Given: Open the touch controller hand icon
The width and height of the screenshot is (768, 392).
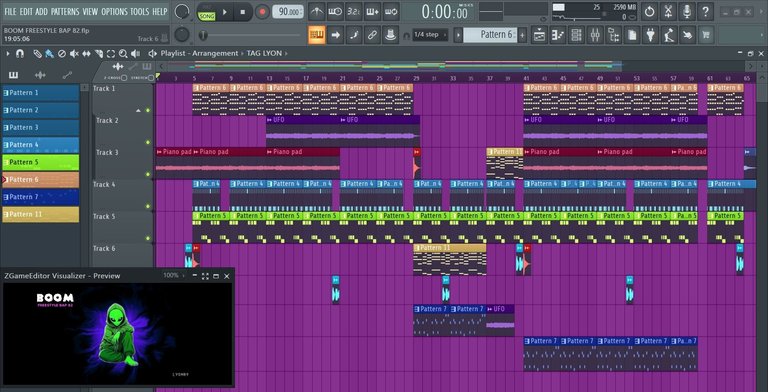Looking at the screenshot, I should click(688, 35).
